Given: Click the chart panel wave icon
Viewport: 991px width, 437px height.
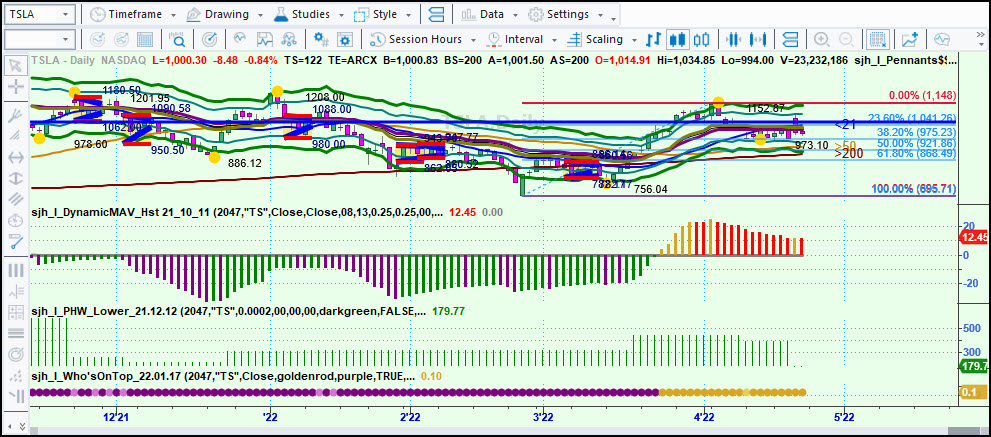Looking at the screenshot, I should pyautogui.click(x=264, y=39).
